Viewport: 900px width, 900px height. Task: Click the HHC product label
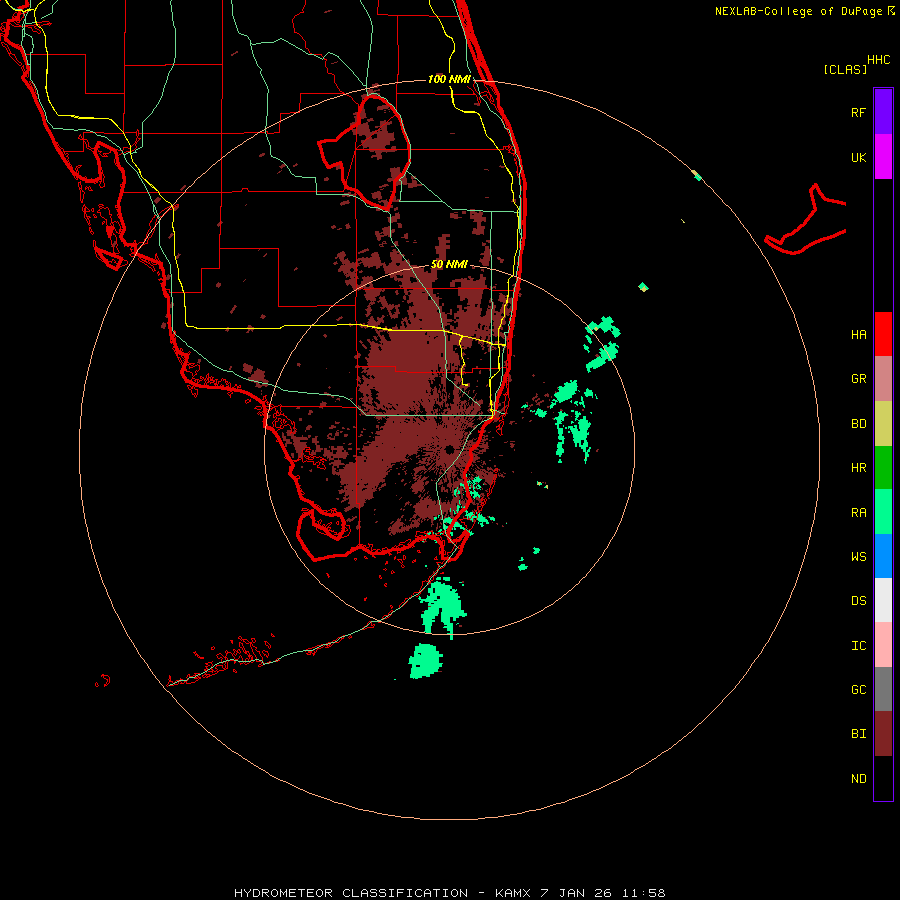(878, 60)
